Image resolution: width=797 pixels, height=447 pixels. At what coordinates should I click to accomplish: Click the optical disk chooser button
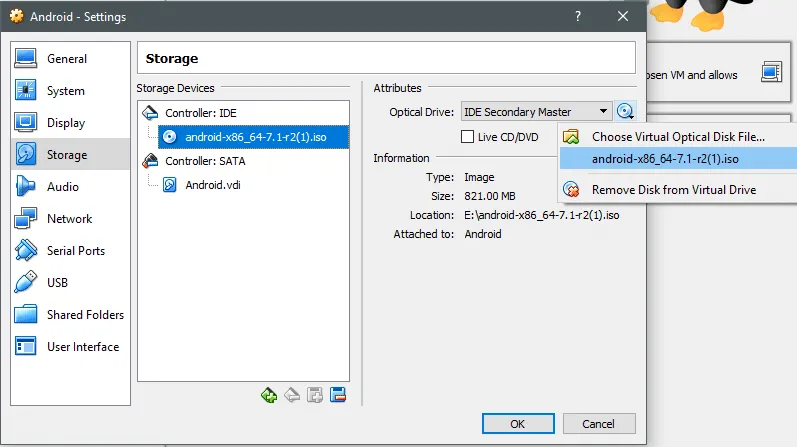pos(626,112)
